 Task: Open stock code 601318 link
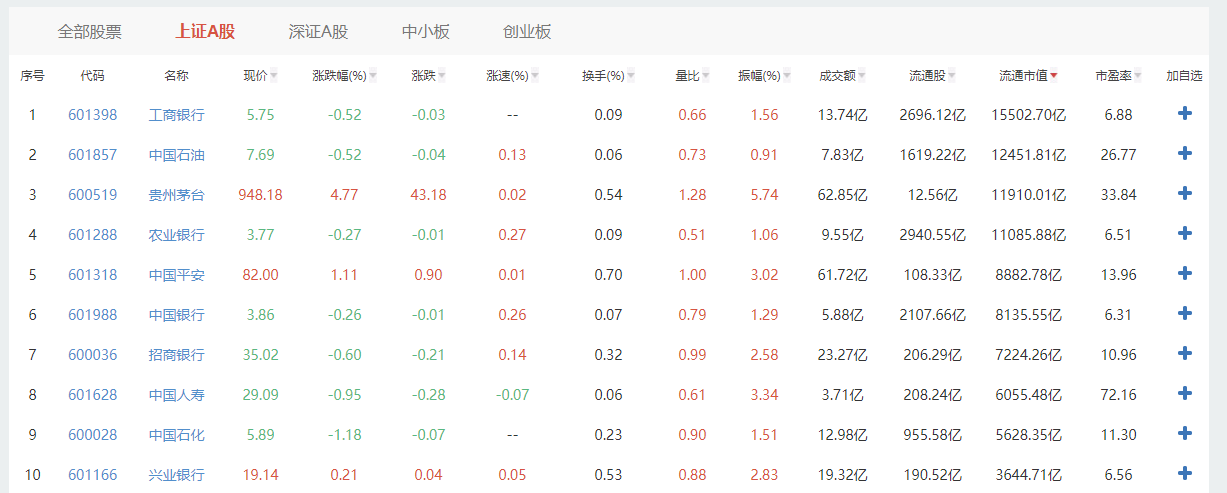tap(92, 275)
